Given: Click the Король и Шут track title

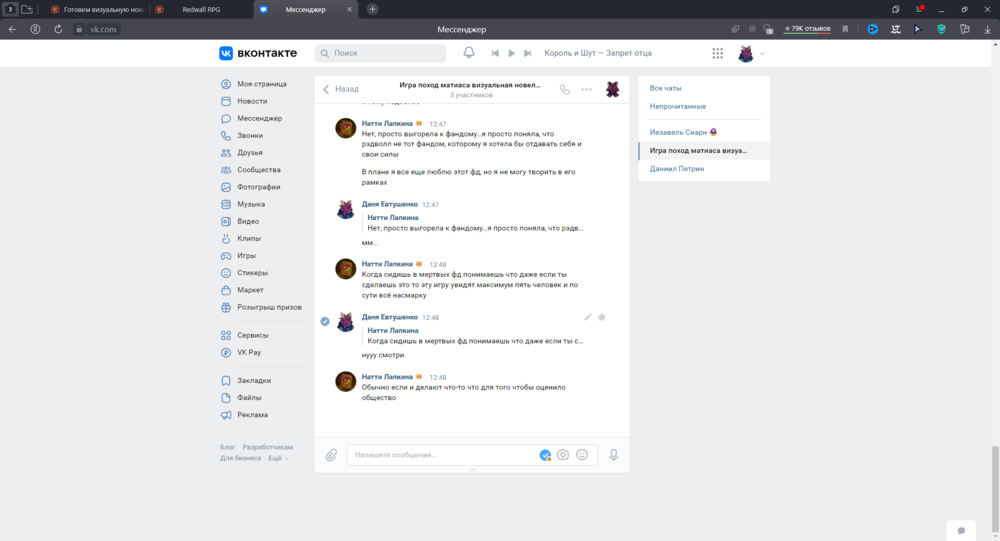Looking at the screenshot, I should click(598, 53).
